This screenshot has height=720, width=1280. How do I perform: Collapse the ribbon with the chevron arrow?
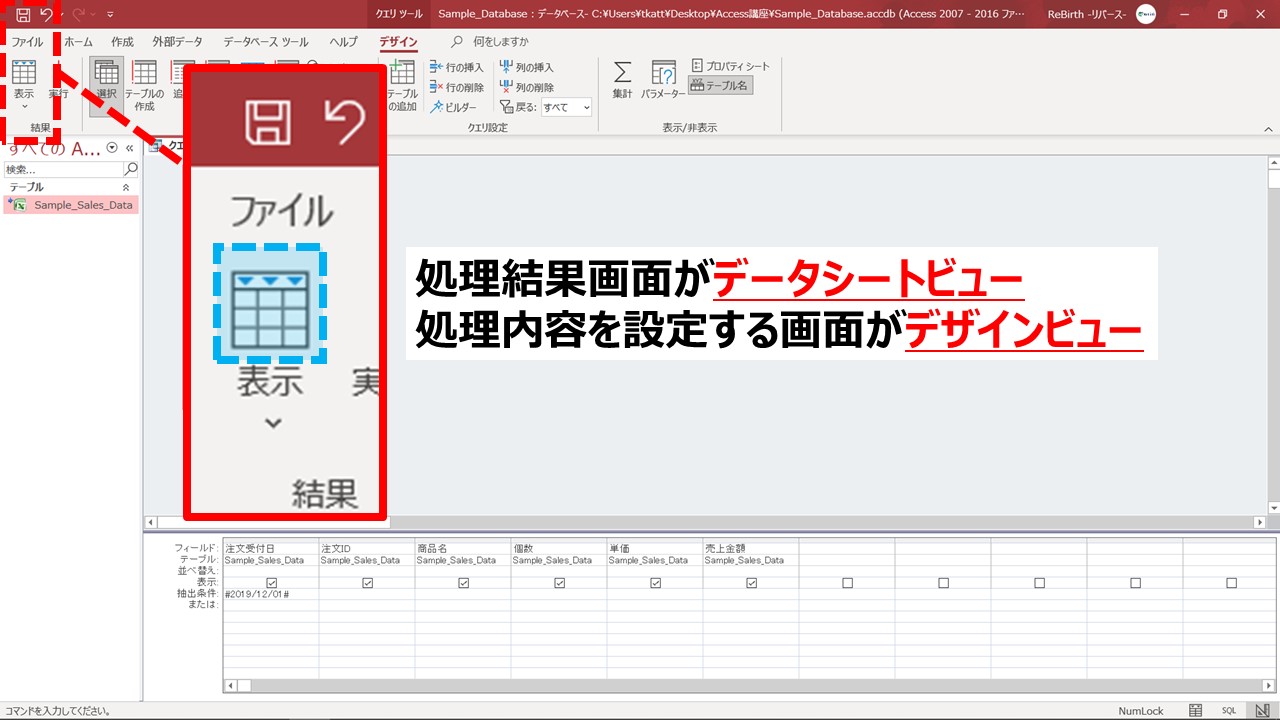coord(1266,128)
